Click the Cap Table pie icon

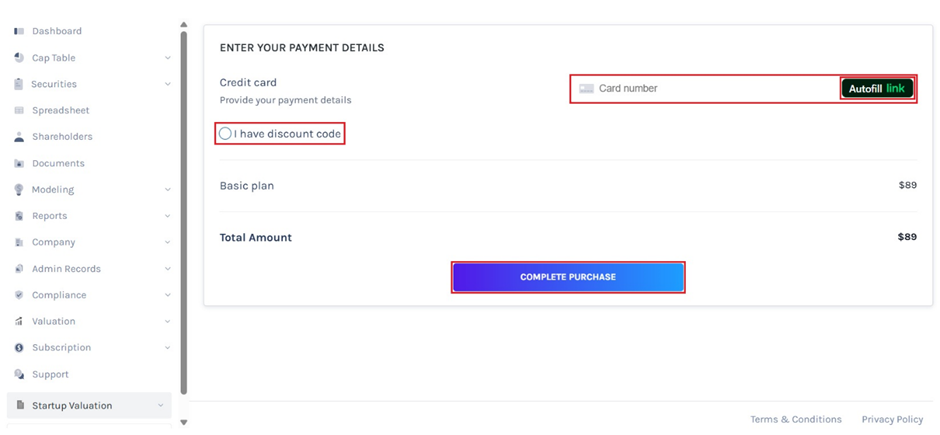[x=19, y=58]
